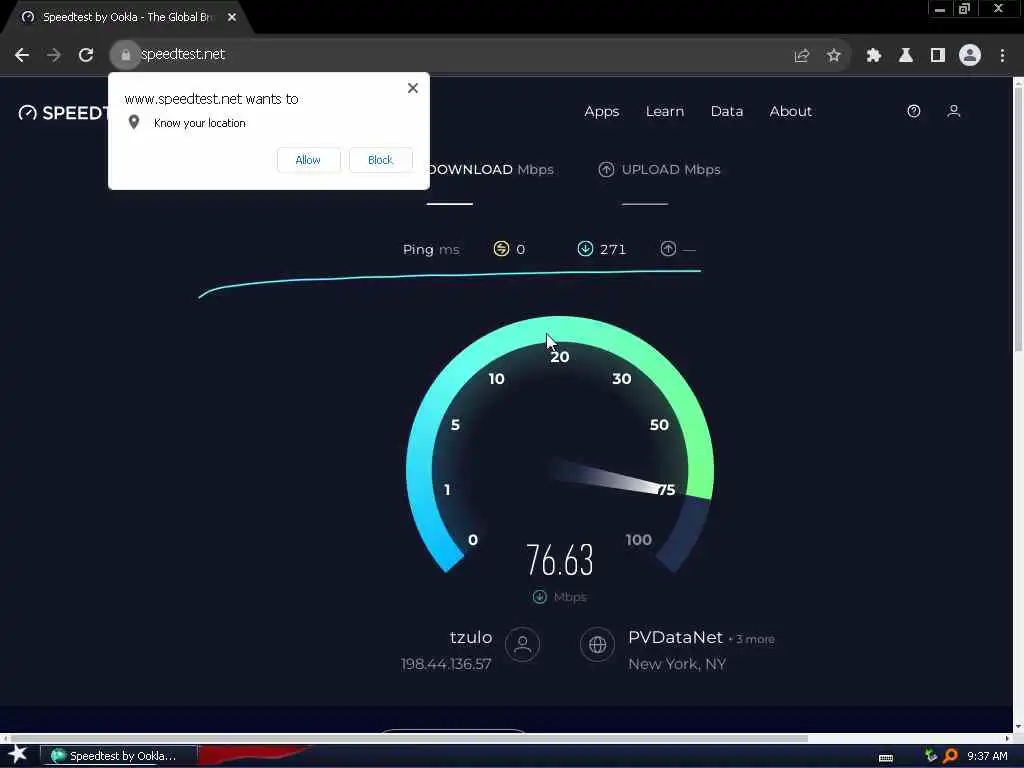Open the Chrome Labs flask icon

[x=905, y=56]
